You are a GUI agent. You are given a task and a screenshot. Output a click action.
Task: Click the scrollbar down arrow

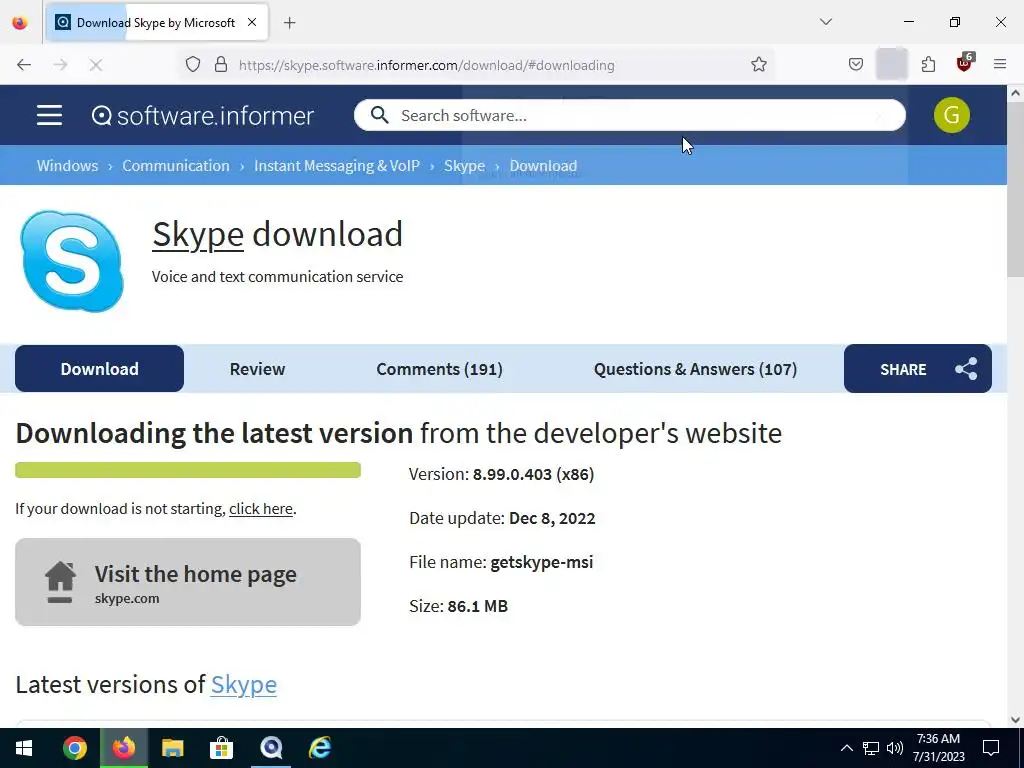[1016, 720]
